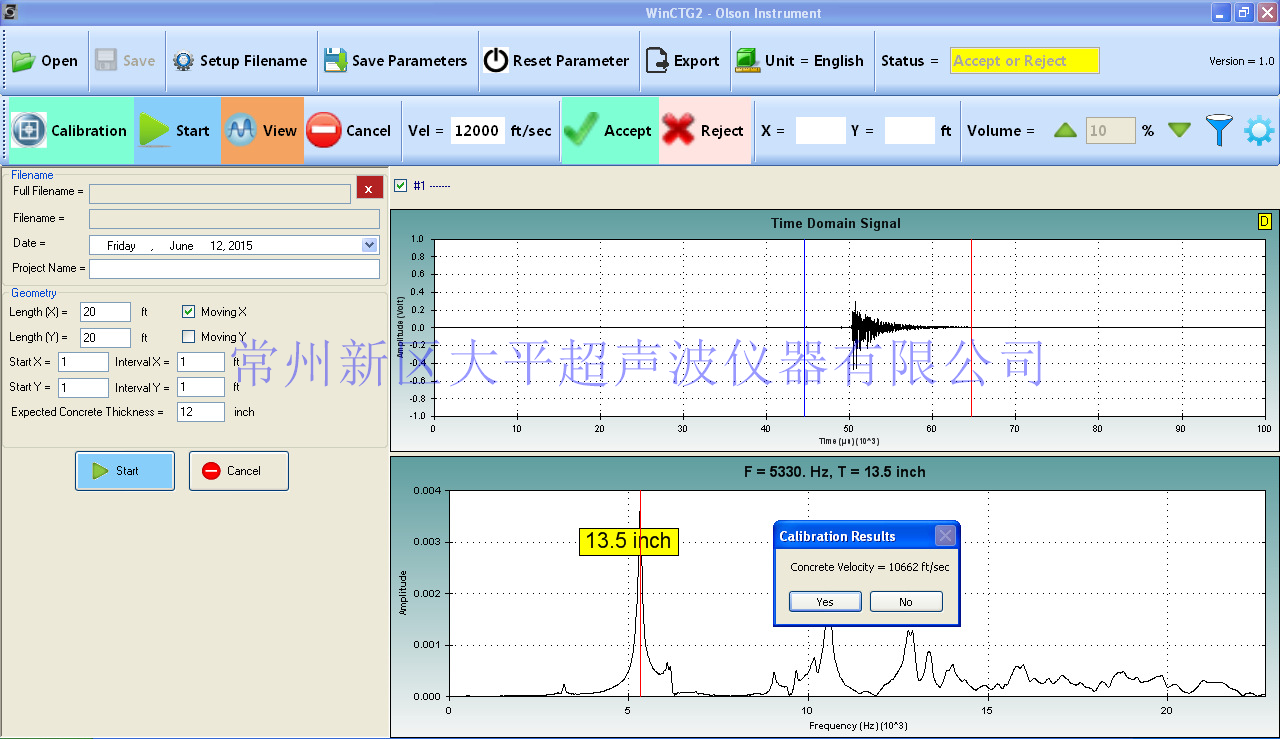Toggle the #1 signal channel checkbox
This screenshot has height=739, width=1280.
pos(401,185)
